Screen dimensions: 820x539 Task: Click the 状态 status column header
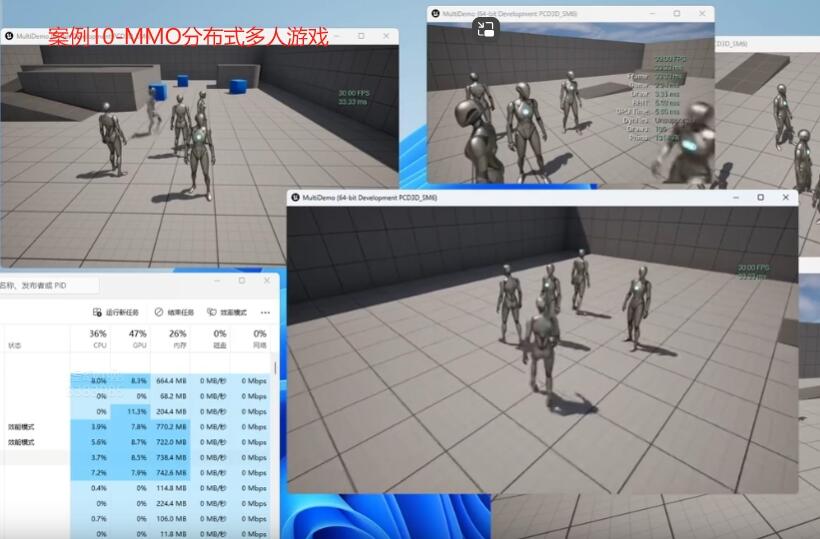tap(15, 346)
